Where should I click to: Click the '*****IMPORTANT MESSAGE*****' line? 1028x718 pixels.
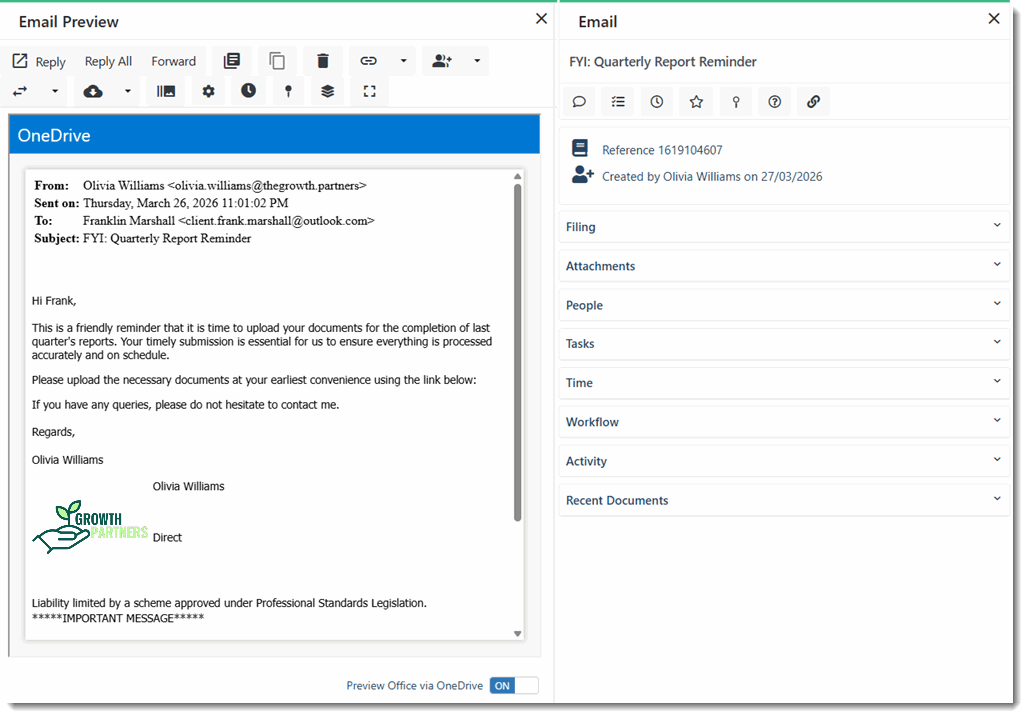coord(118,618)
